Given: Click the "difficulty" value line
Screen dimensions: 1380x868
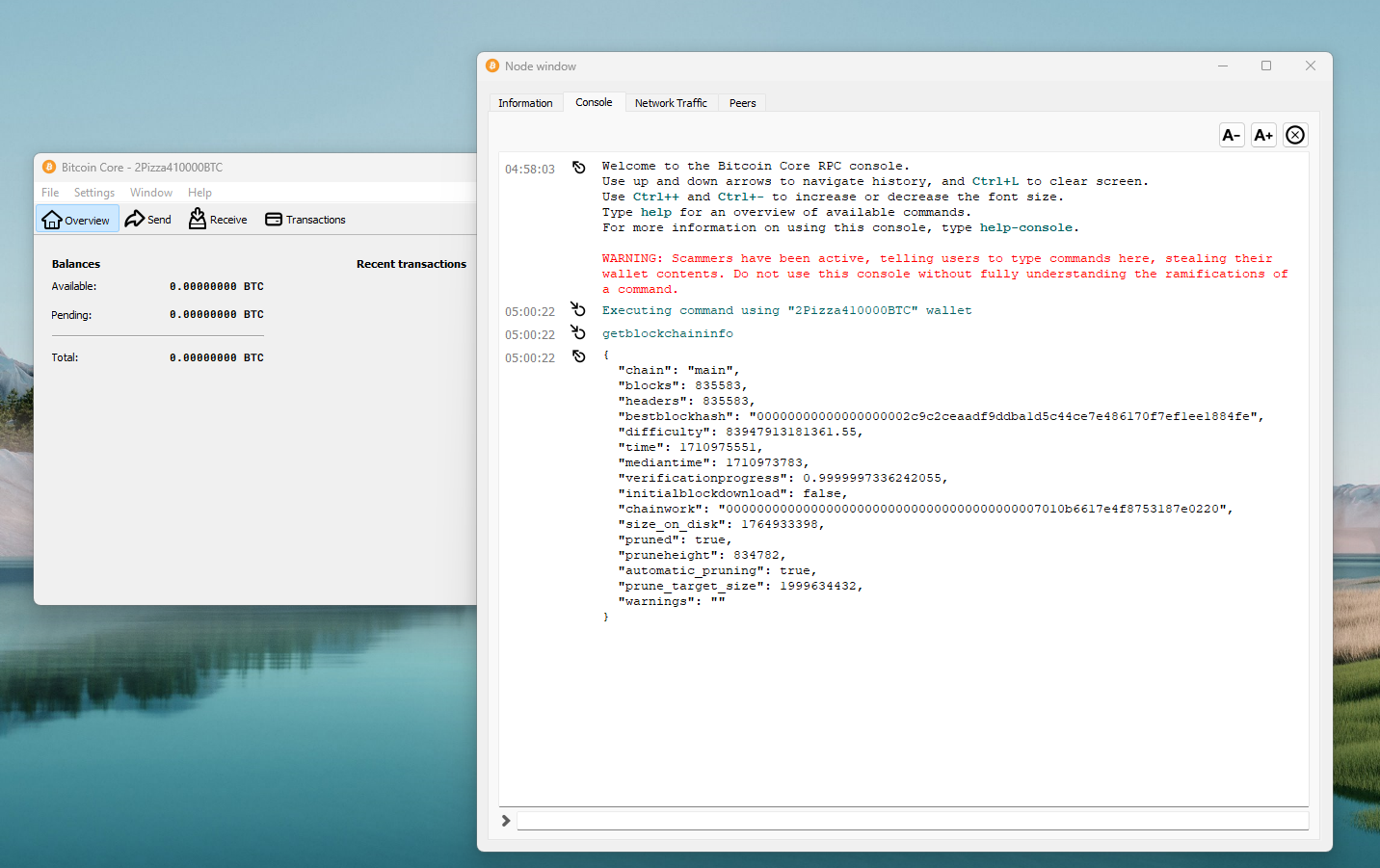Looking at the screenshot, I should [740, 432].
